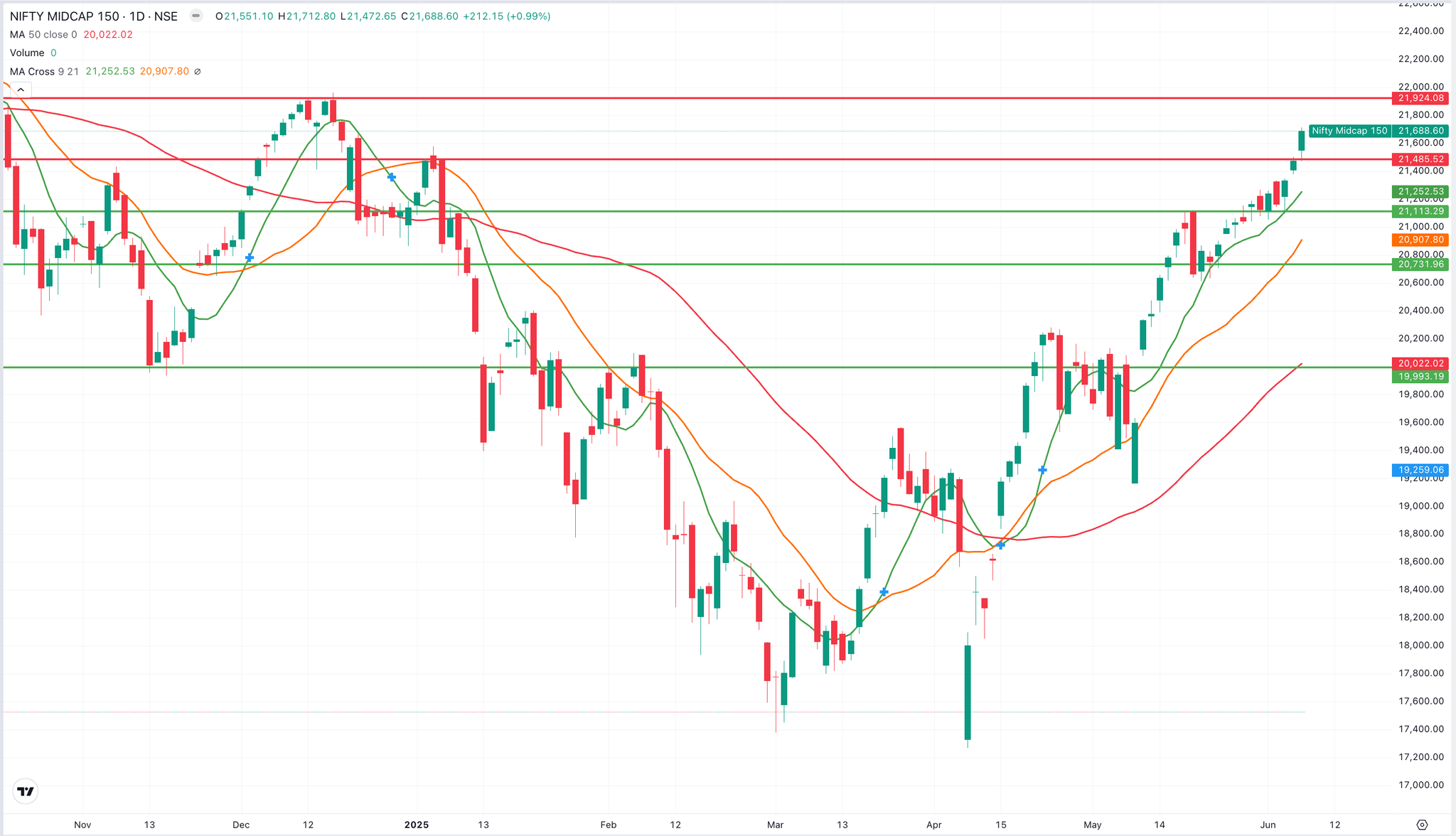Click the orange 20,907.80 MA axis label

pyautogui.click(x=1420, y=240)
